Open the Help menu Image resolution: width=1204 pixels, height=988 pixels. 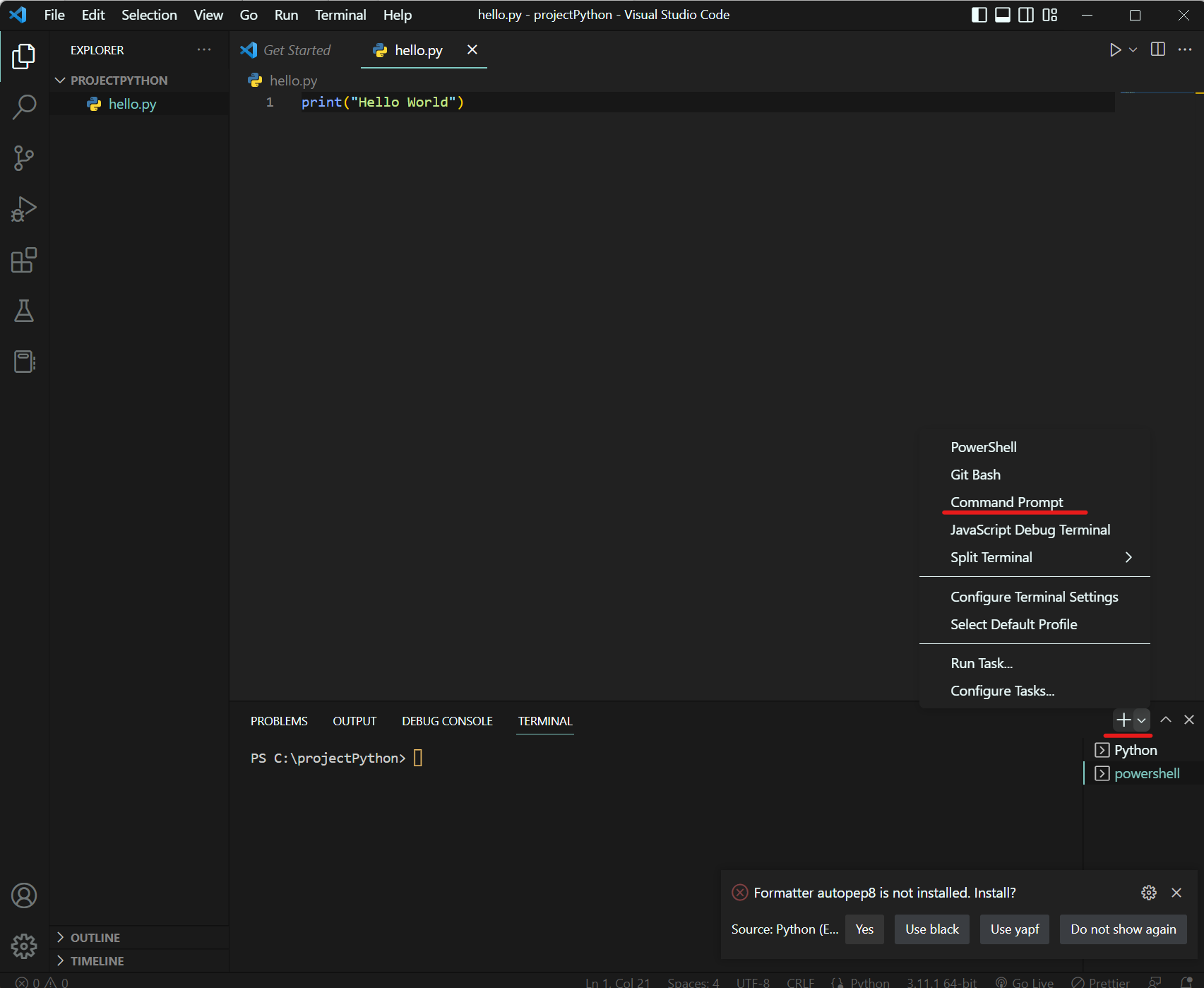tap(398, 15)
